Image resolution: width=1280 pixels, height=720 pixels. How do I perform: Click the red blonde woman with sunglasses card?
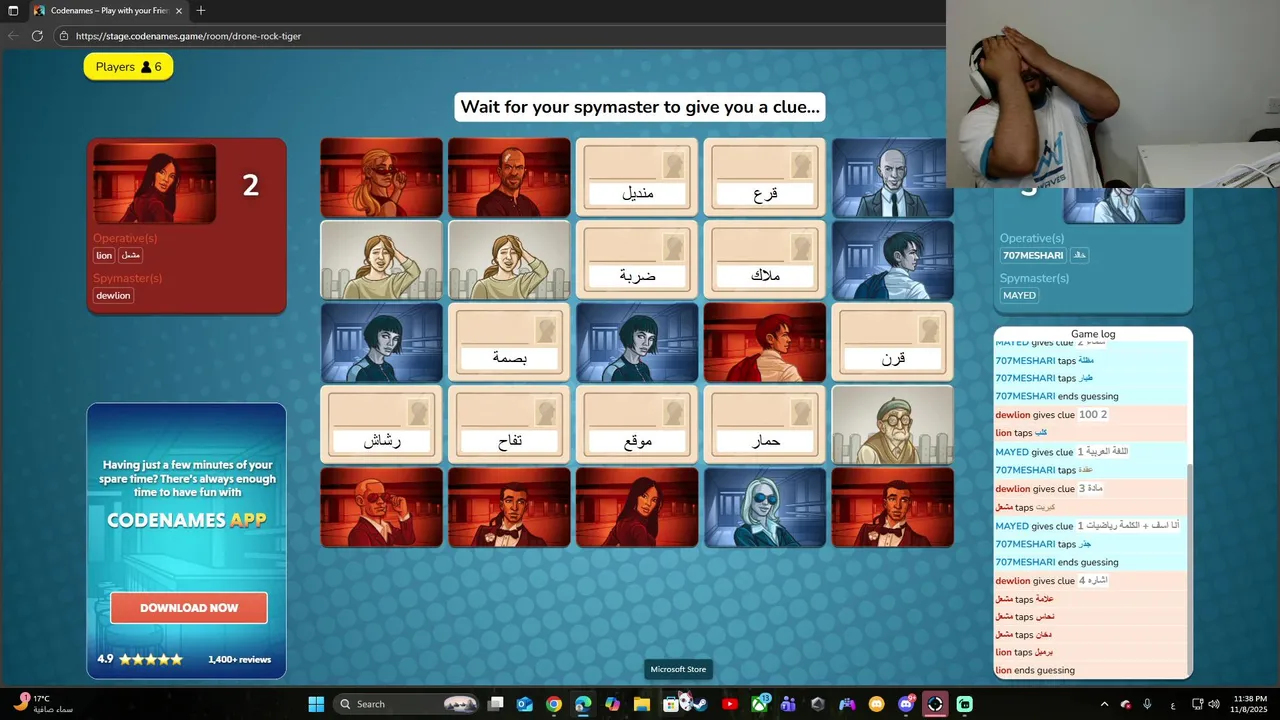[x=381, y=177]
